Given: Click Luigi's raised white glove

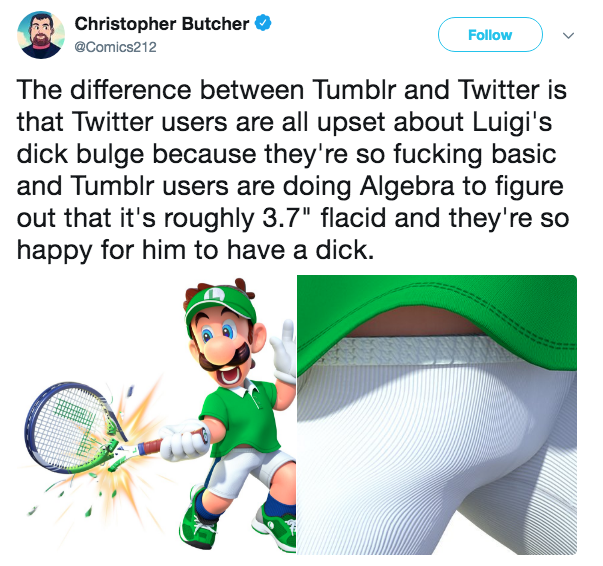Looking at the screenshot, I should click(283, 352).
